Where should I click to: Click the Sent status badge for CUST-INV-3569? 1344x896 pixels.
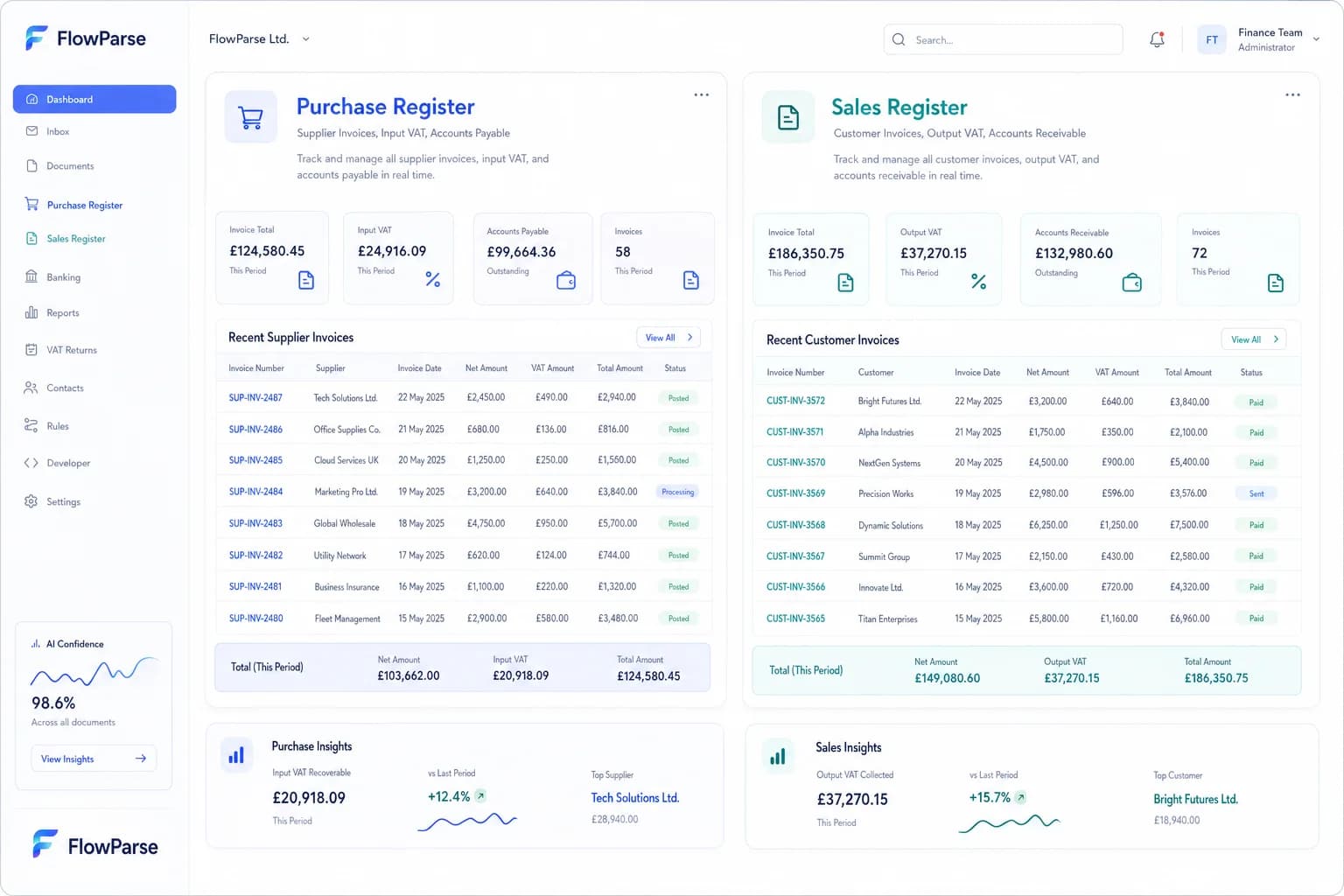[x=1256, y=493]
